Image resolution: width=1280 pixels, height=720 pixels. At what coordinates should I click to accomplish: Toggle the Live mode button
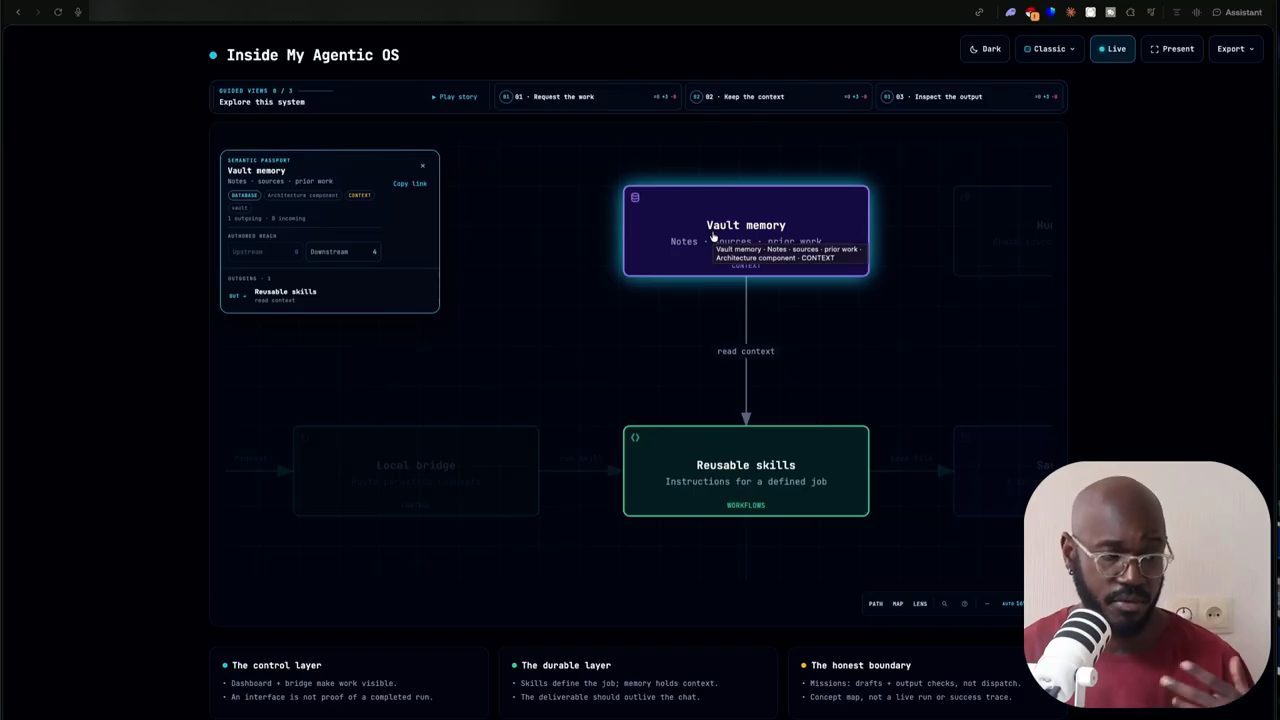point(1112,49)
